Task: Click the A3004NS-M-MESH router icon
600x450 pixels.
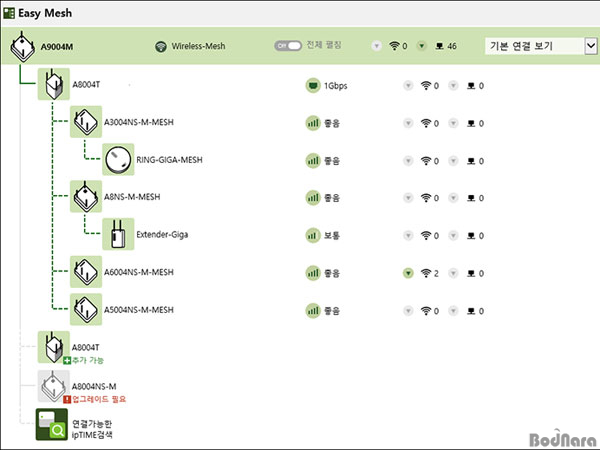Action: (85, 123)
